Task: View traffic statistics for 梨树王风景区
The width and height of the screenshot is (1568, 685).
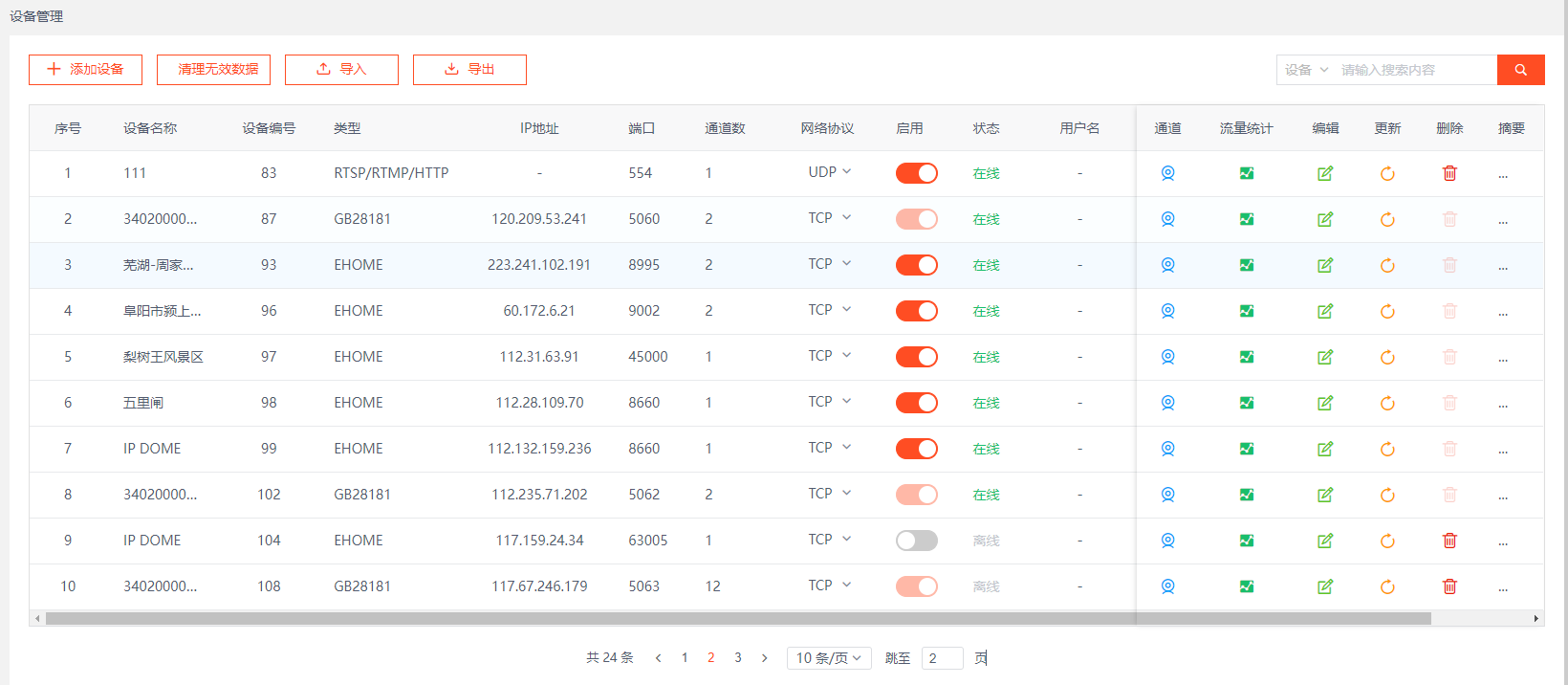Action: tap(1246, 357)
